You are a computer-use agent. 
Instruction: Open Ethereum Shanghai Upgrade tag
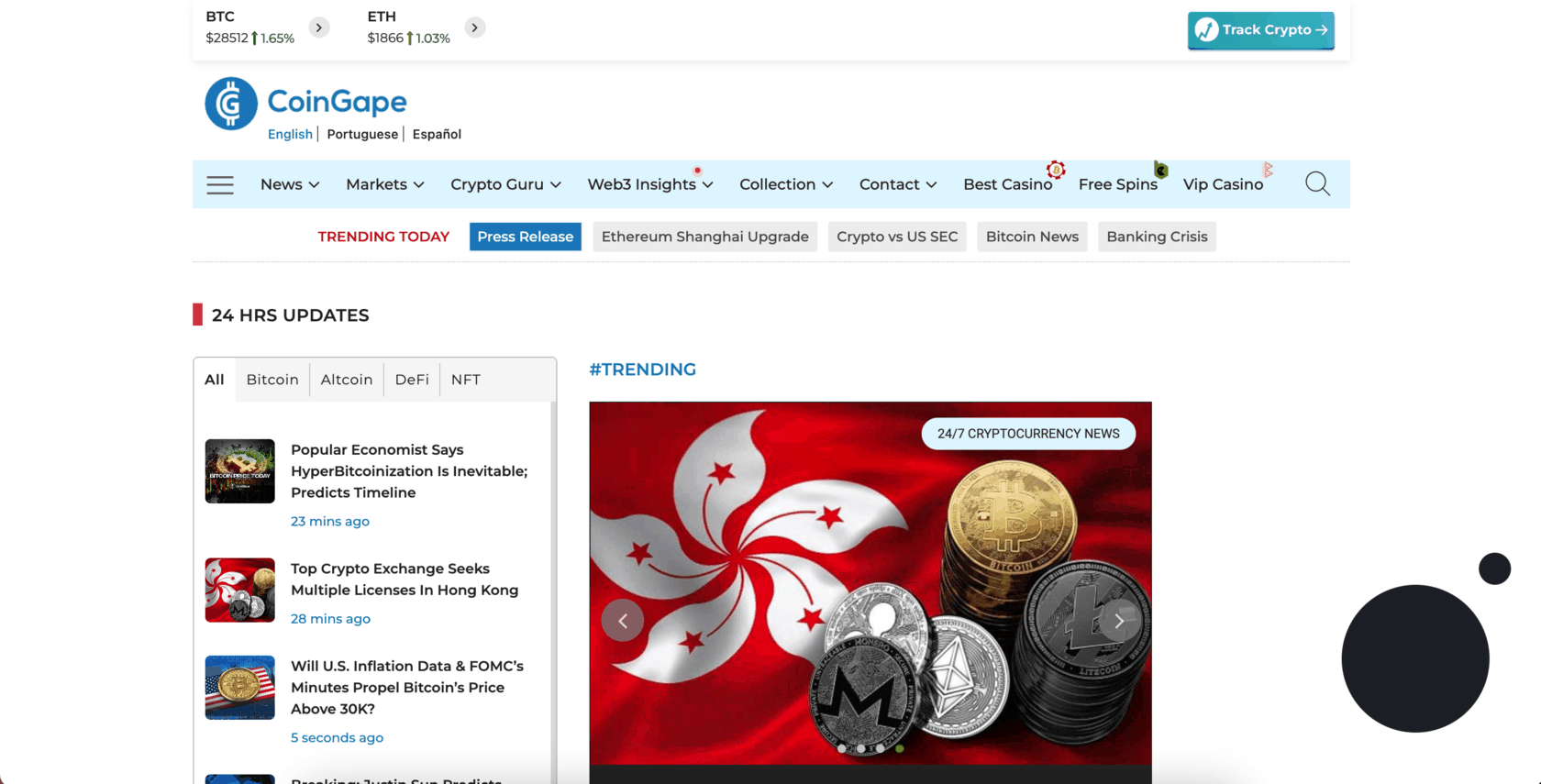pos(705,237)
